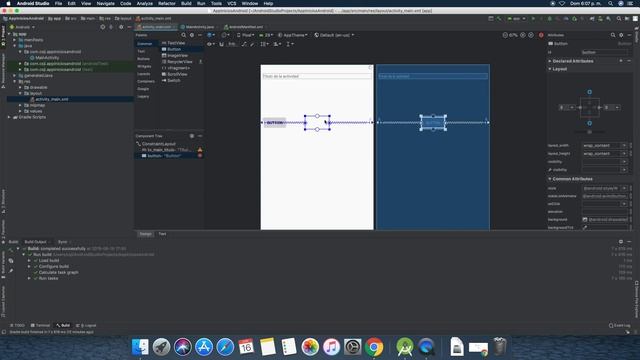Clear all constraints icon
Screen dimensions: 640x360
[244, 44]
